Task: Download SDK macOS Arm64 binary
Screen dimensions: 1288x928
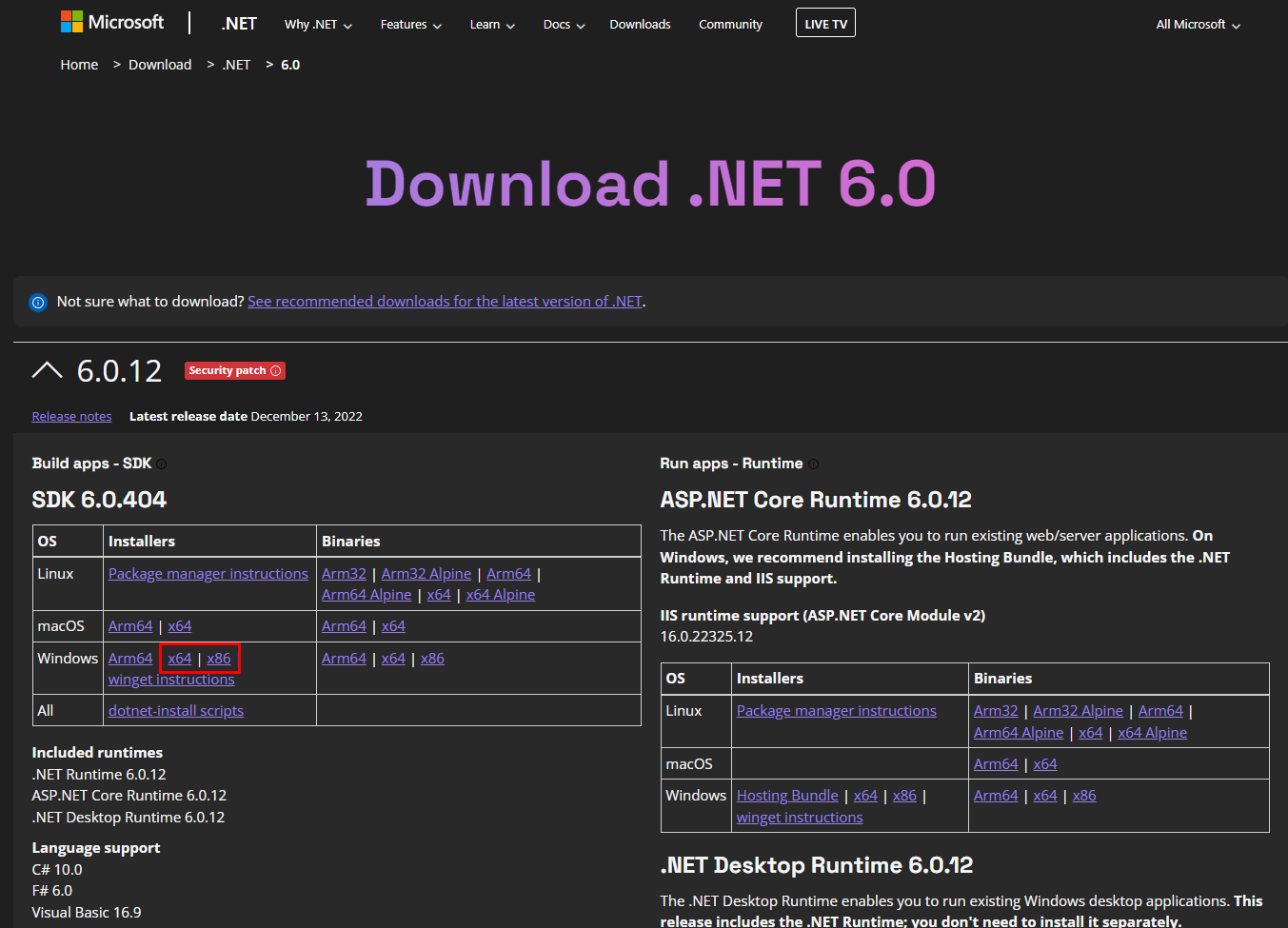Action: [344, 626]
